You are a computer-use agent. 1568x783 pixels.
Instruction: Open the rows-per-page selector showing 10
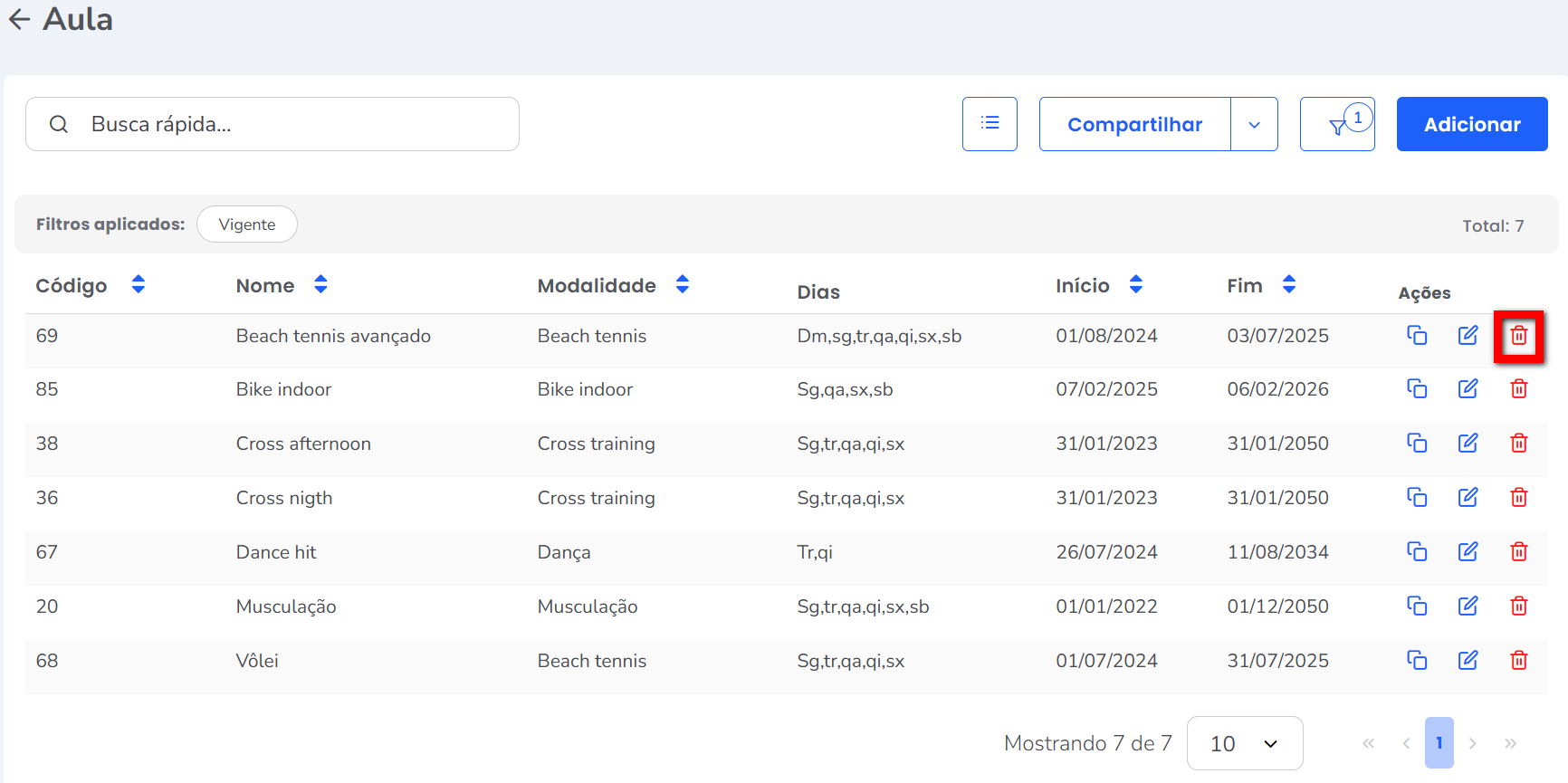[x=1245, y=743]
